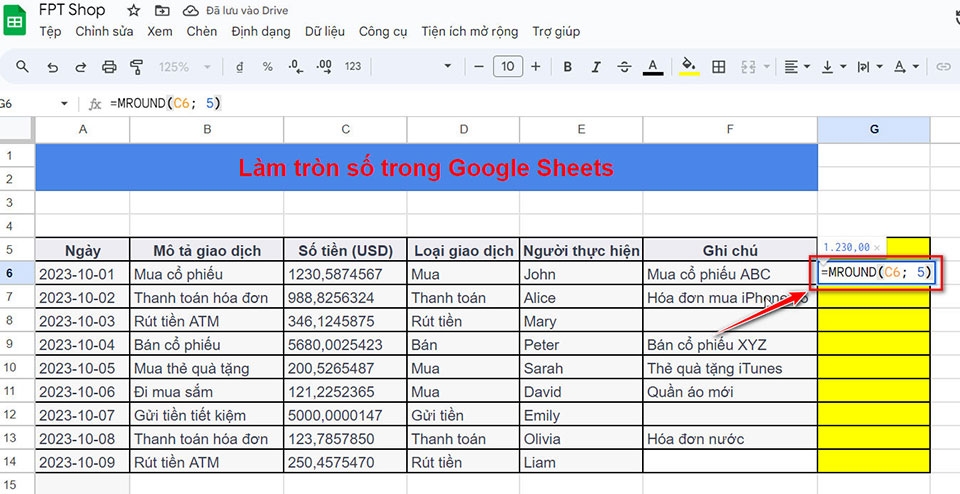Screen dimensions: 960x494
Task: Open the zoom 125% dropdown
Action: click(x=185, y=67)
